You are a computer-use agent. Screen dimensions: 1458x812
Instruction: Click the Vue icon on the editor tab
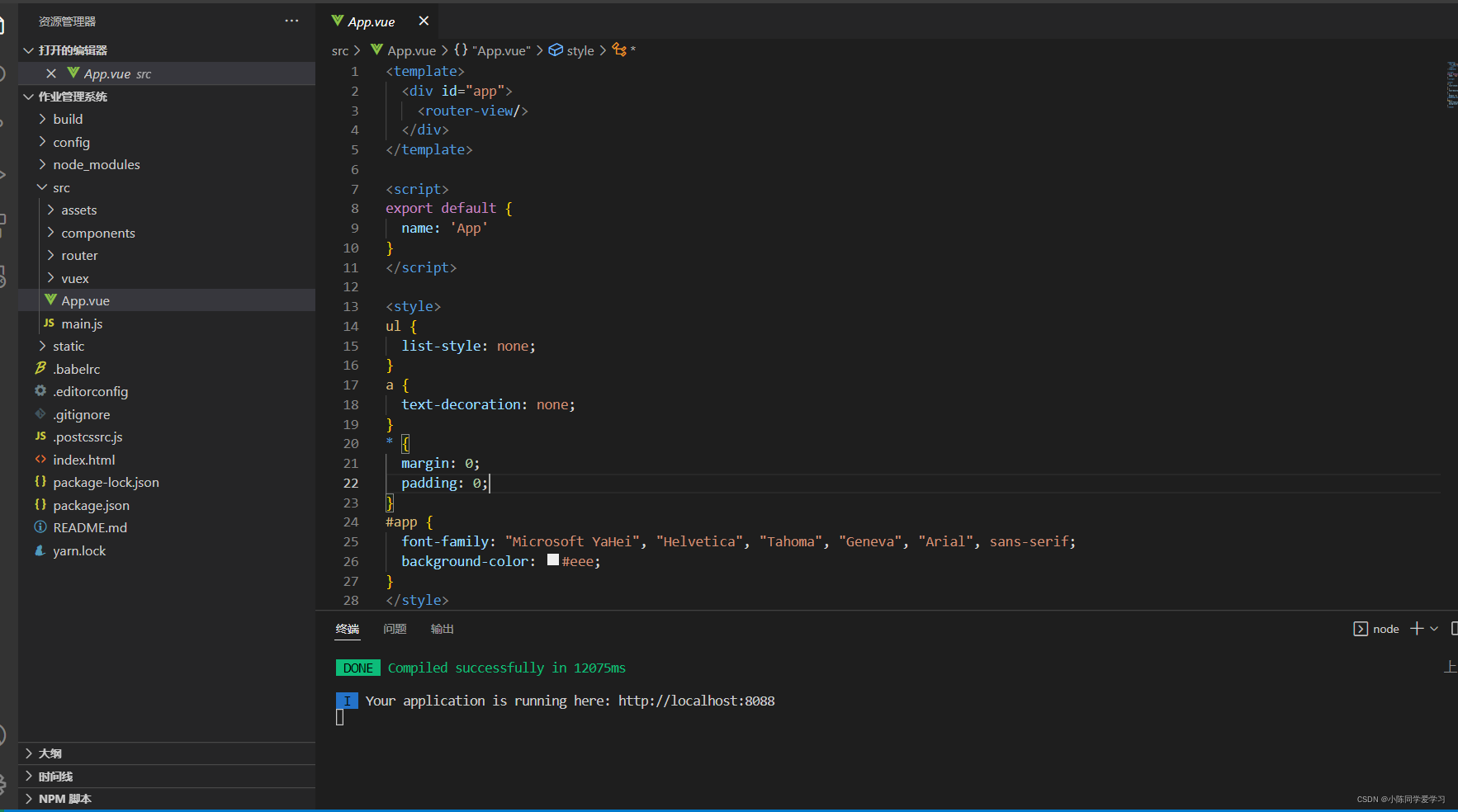tap(338, 20)
